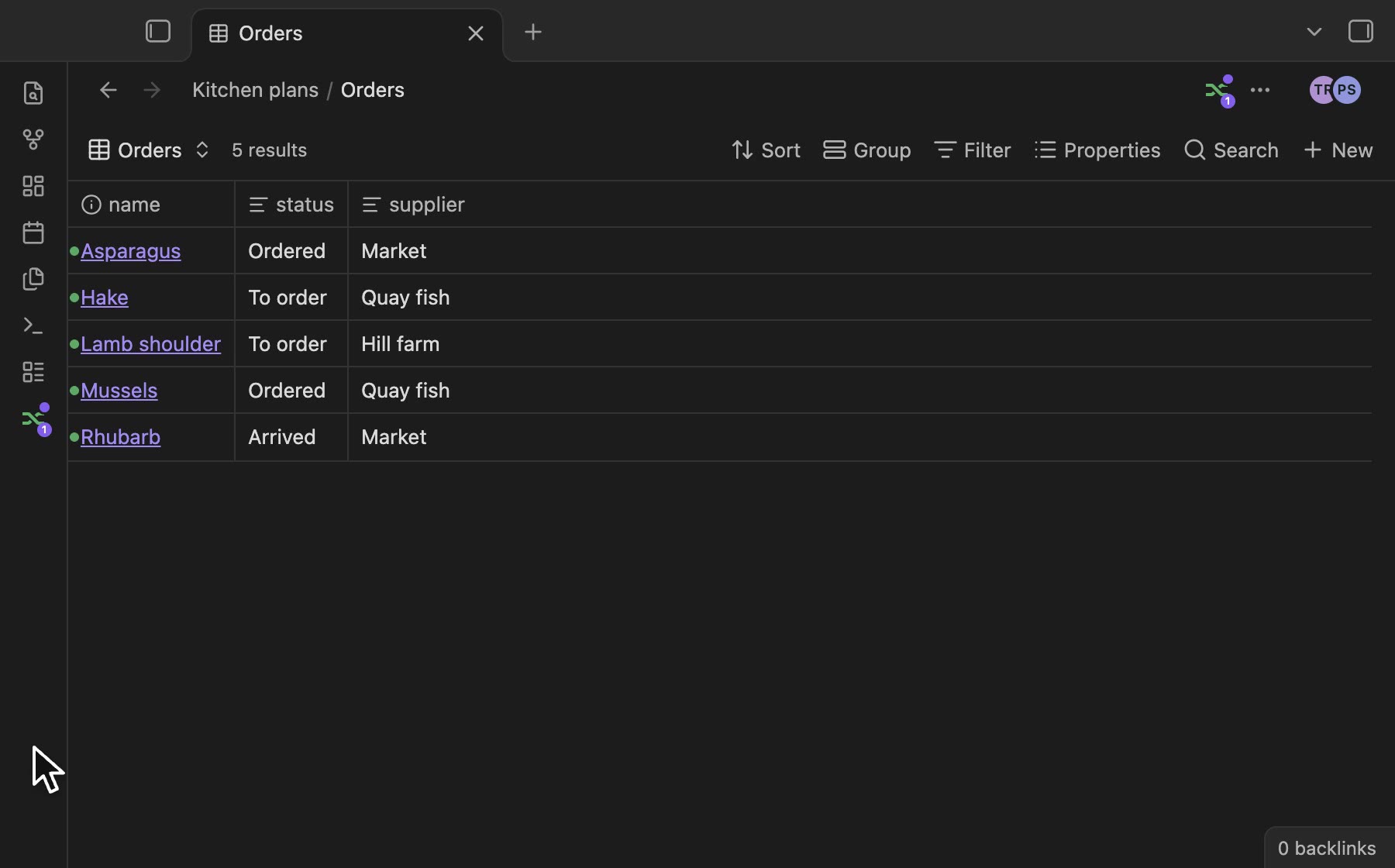This screenshot has height=868, width=1395.
Task: Toggle the right sidebar panel icon
Action: coord(1361,32)
